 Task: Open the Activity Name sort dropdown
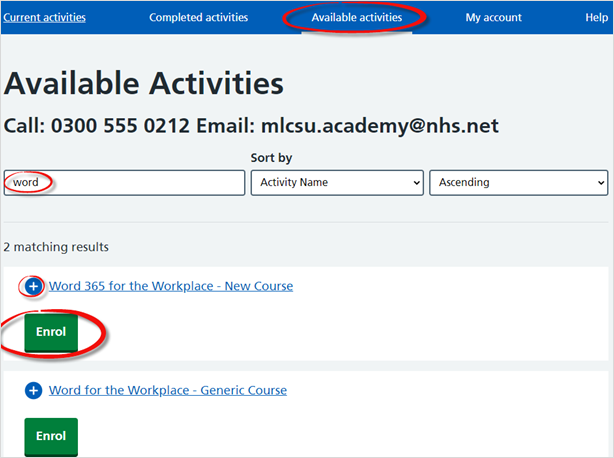337,182
